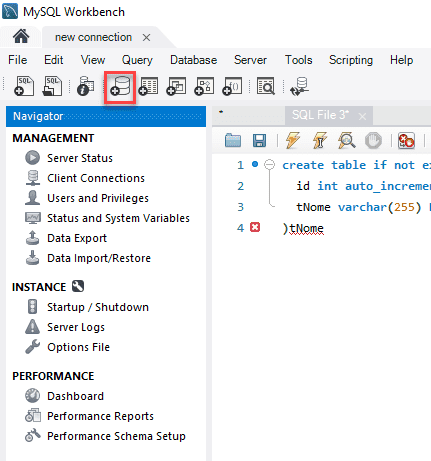This screenshot has height=461, width=431.
Task: Click the varchar keyword on line 3
Action: [363, 207]
